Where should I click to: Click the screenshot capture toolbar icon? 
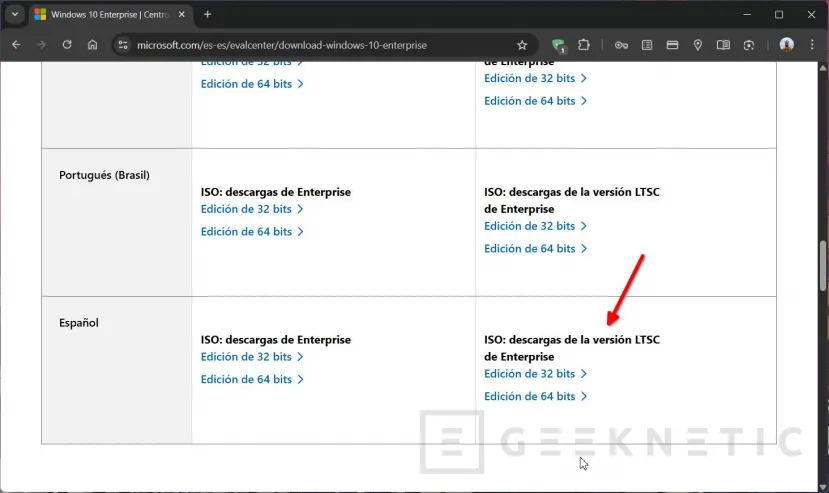pyautogui.click(x=749, y=45)
